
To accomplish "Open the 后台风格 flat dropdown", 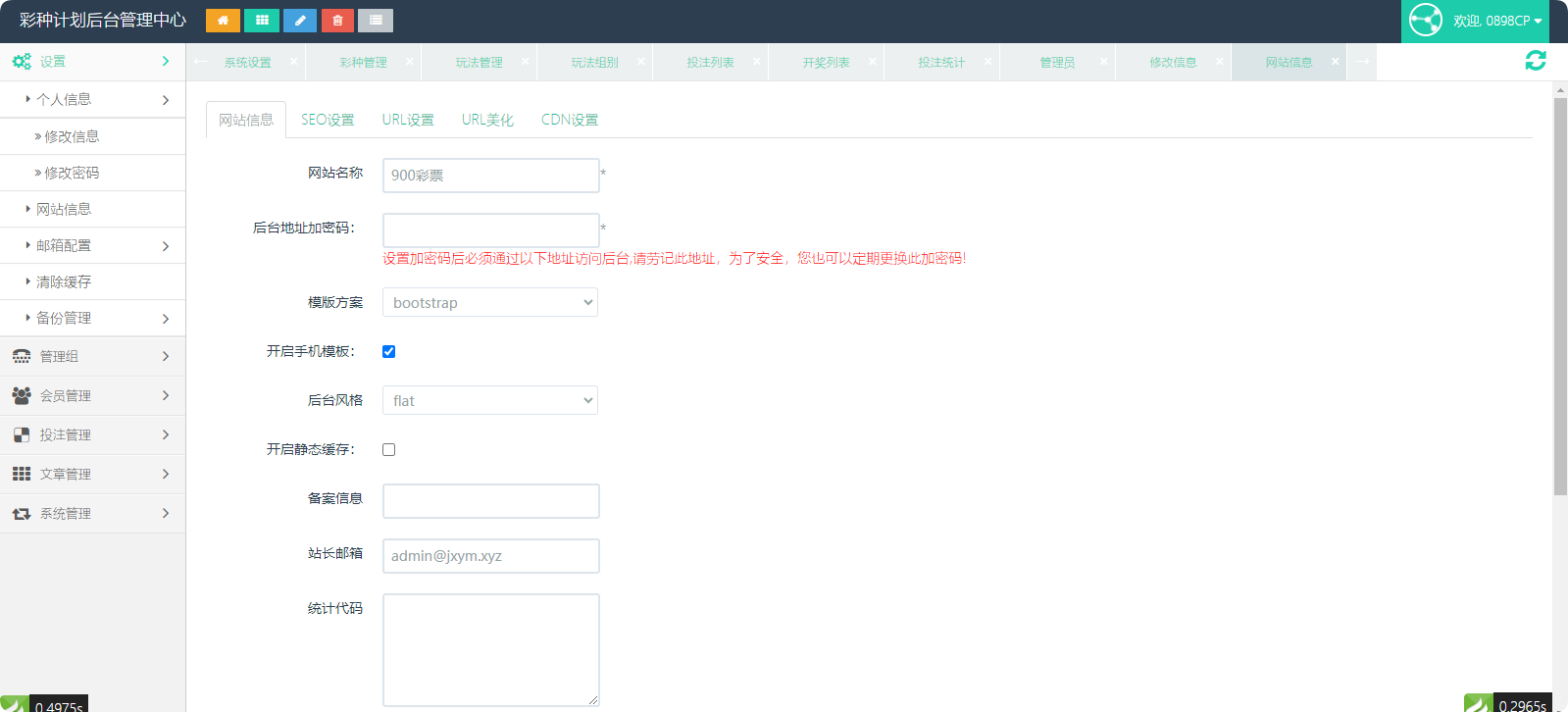I will point(490,401).
